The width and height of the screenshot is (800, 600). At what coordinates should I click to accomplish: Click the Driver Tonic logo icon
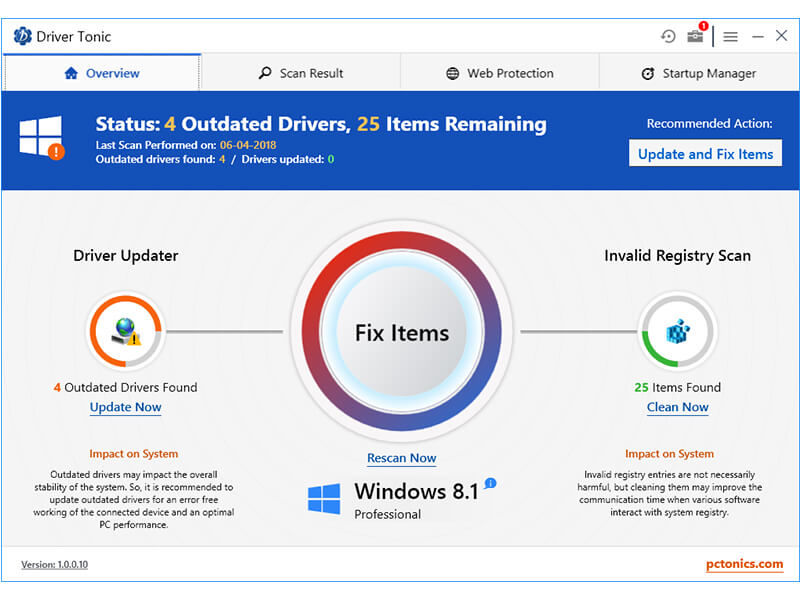pos(22,36)
